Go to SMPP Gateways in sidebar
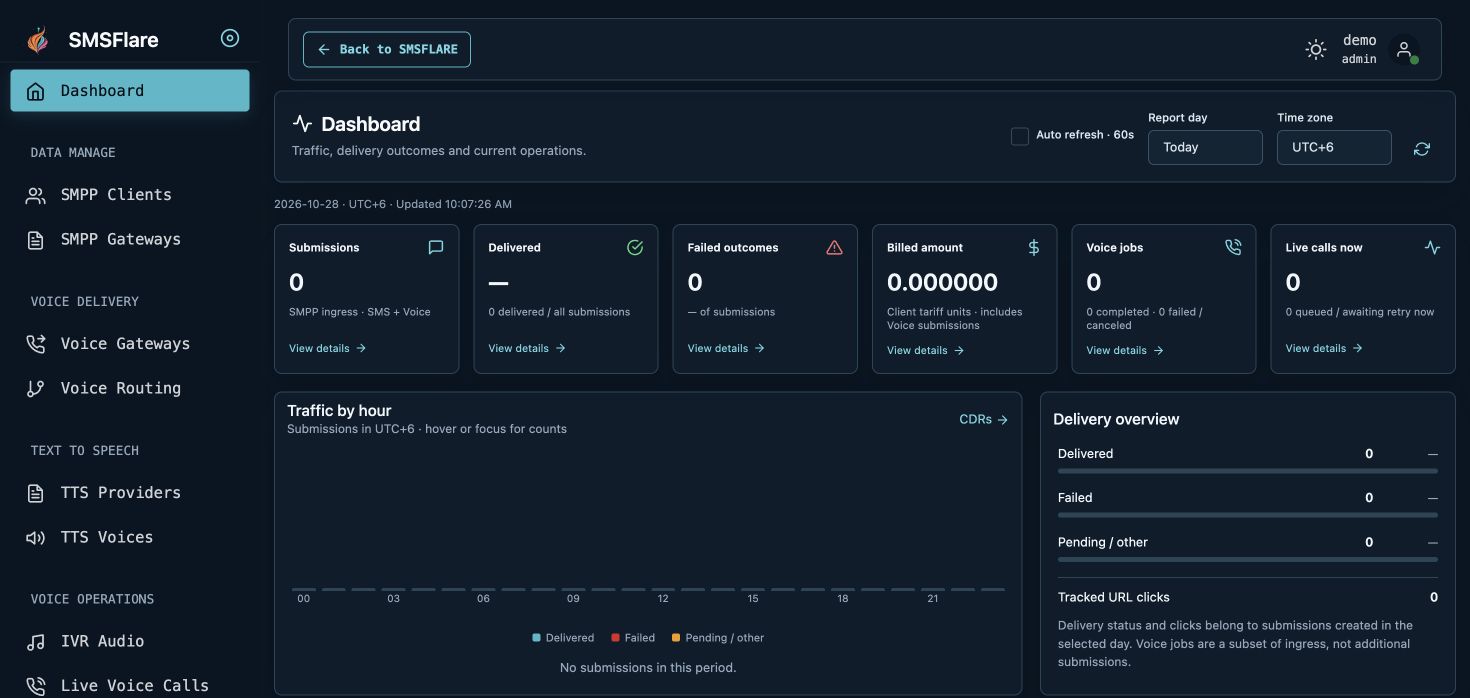This screenshot has height=698, width=1470. (130, 240)
